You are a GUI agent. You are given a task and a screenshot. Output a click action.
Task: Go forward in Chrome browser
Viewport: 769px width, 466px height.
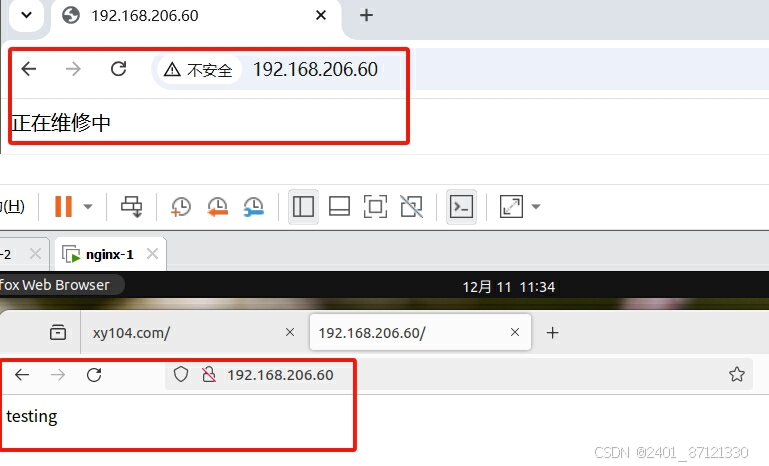pyautogui.click(x=73, y=69)
